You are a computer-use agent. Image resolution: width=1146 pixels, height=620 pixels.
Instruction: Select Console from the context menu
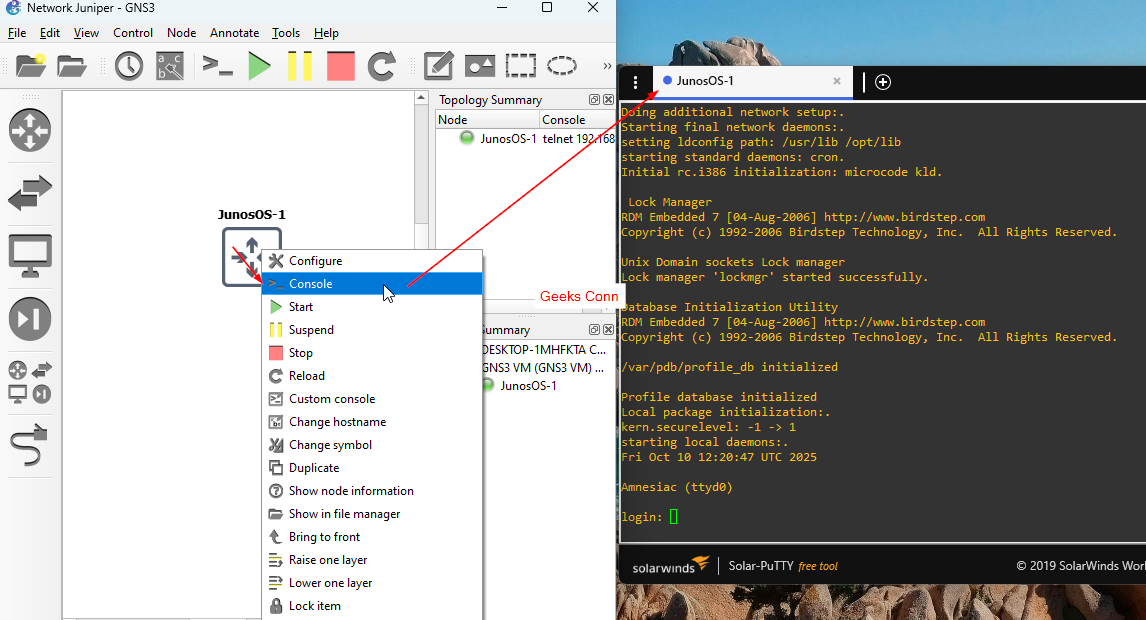[311, 284]
